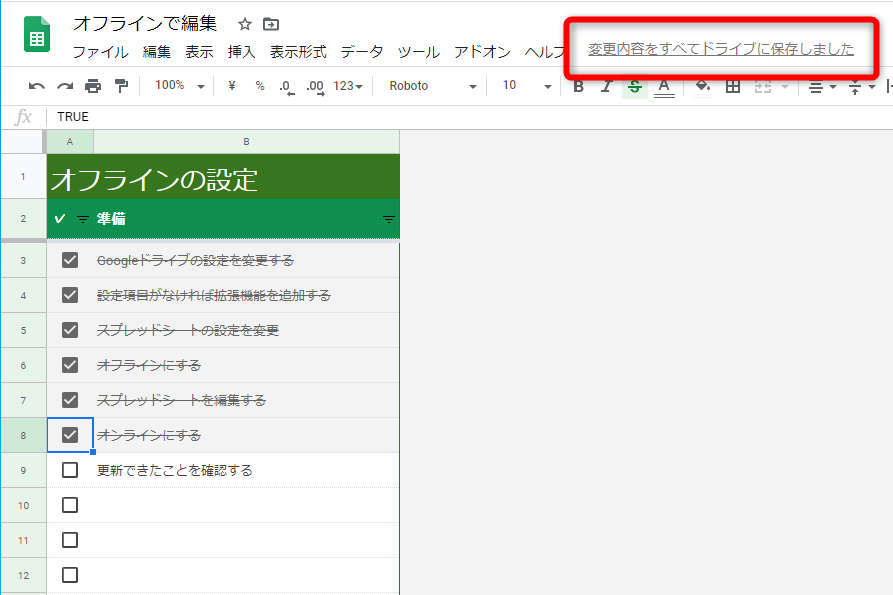
Task: Click the Merge cells icon
Action: (x=761, y=87)
